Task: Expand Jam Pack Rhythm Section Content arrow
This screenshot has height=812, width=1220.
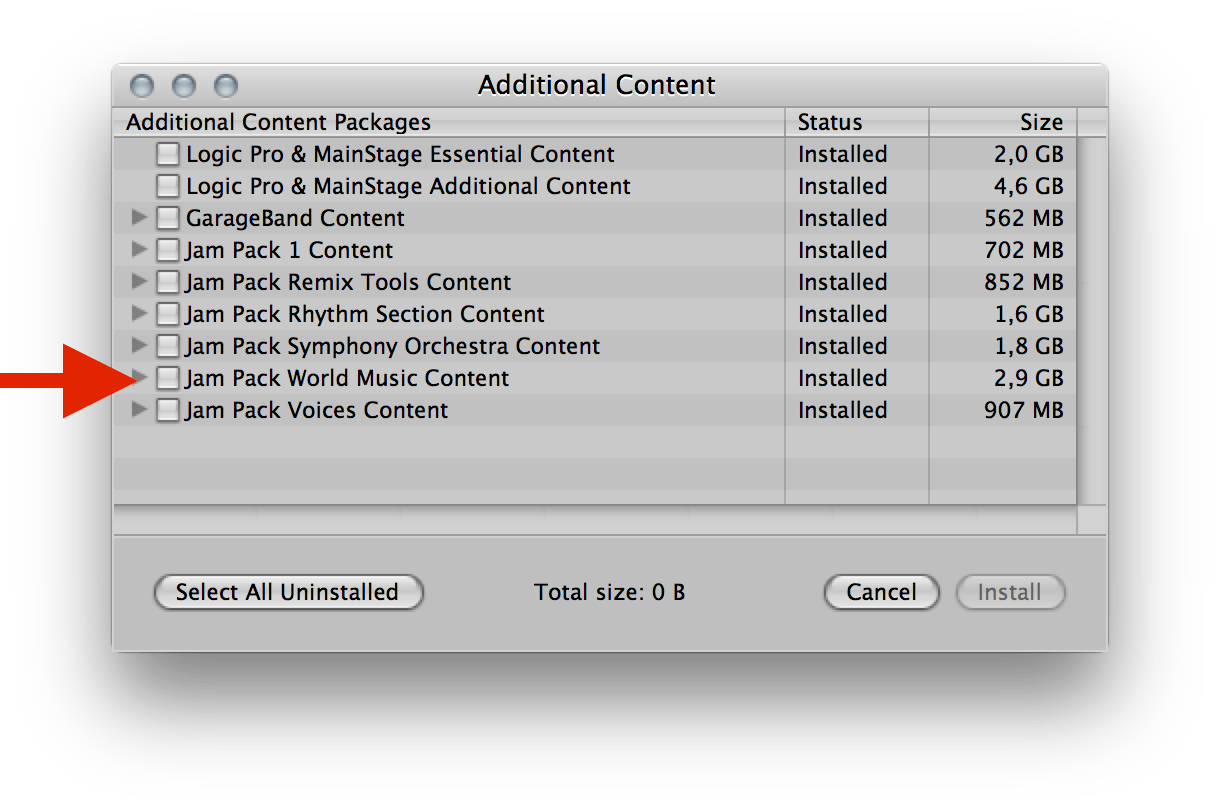Action: pyautogui.click(x=139, y=314)
